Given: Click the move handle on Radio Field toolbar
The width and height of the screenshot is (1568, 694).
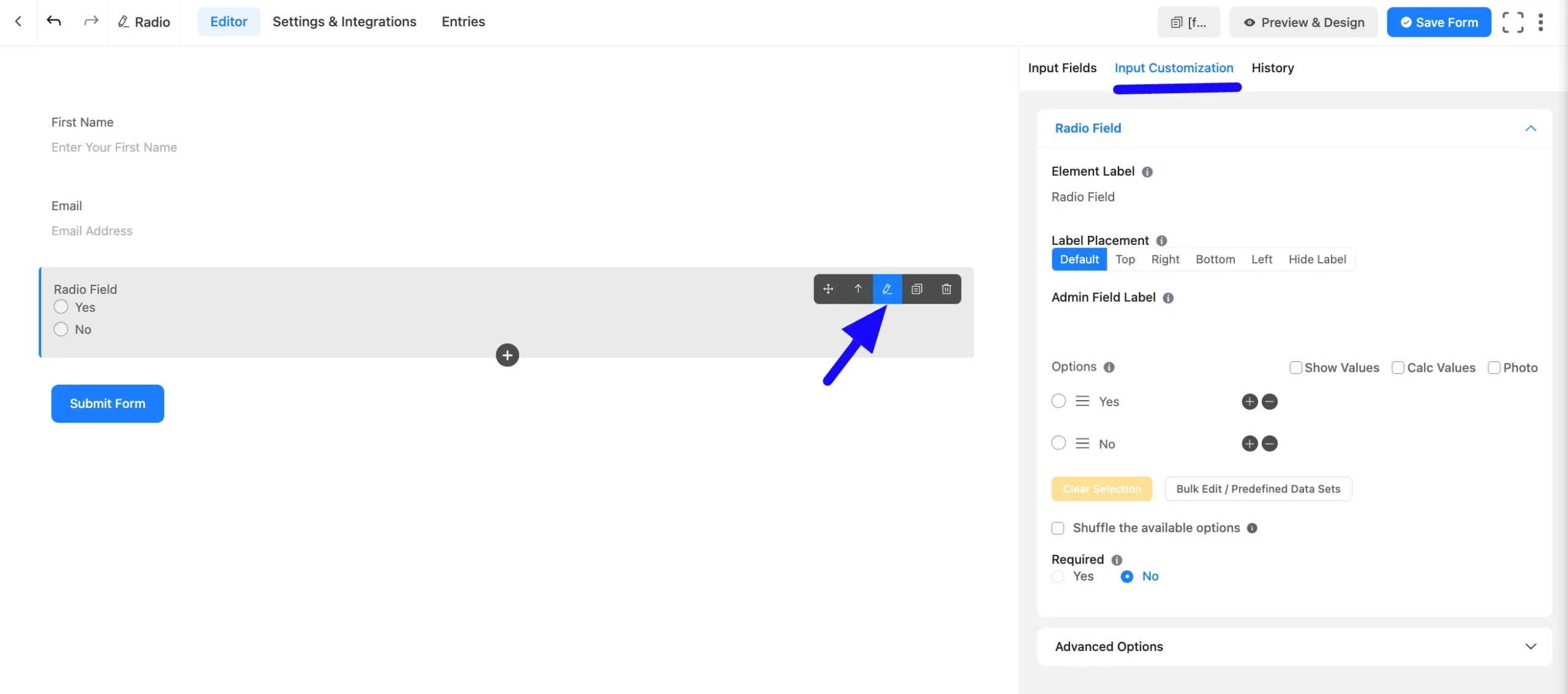Looking at the screenshot, I should [x=828, y=289].
